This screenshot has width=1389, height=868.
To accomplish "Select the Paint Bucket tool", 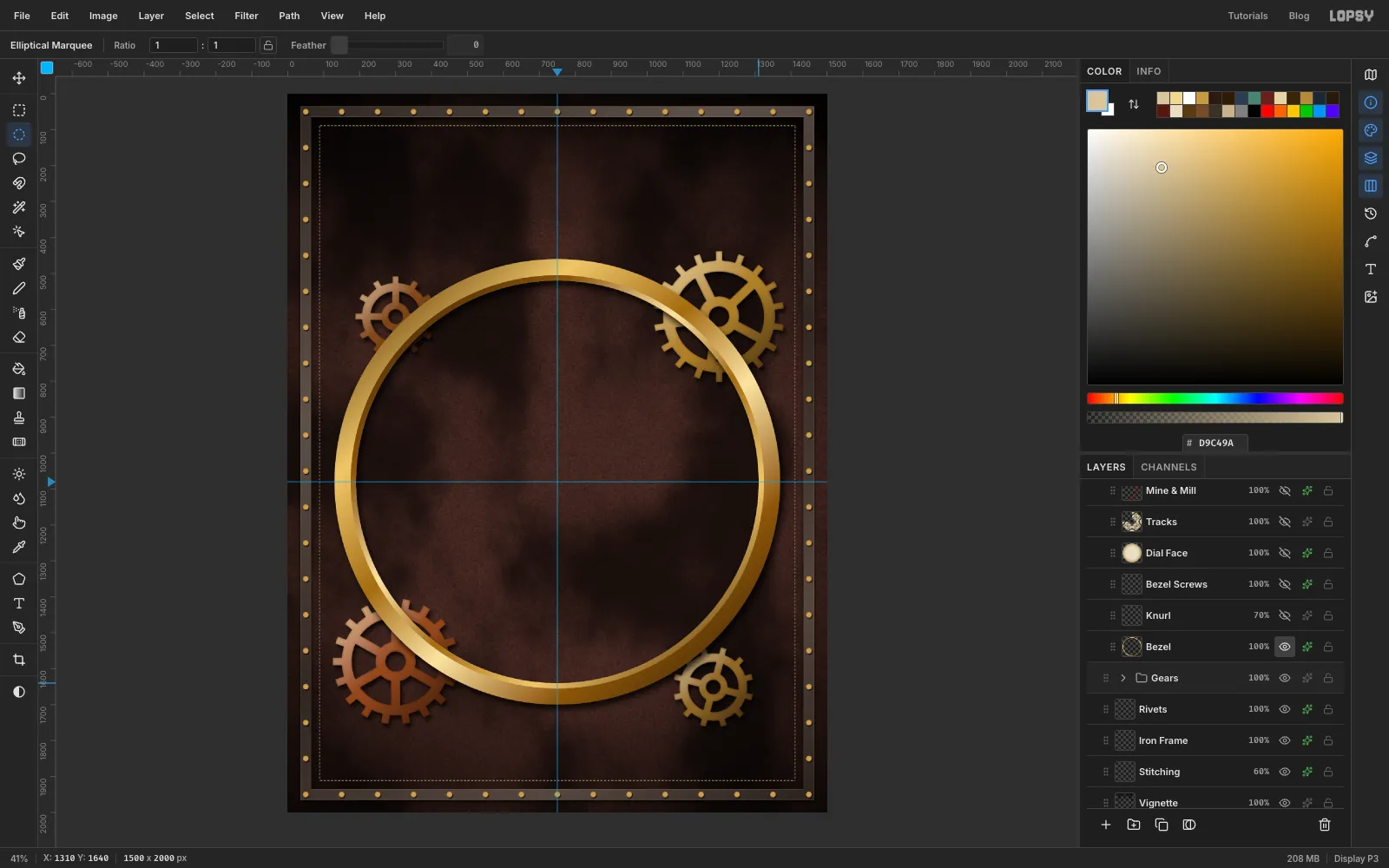I will point(19,369).
